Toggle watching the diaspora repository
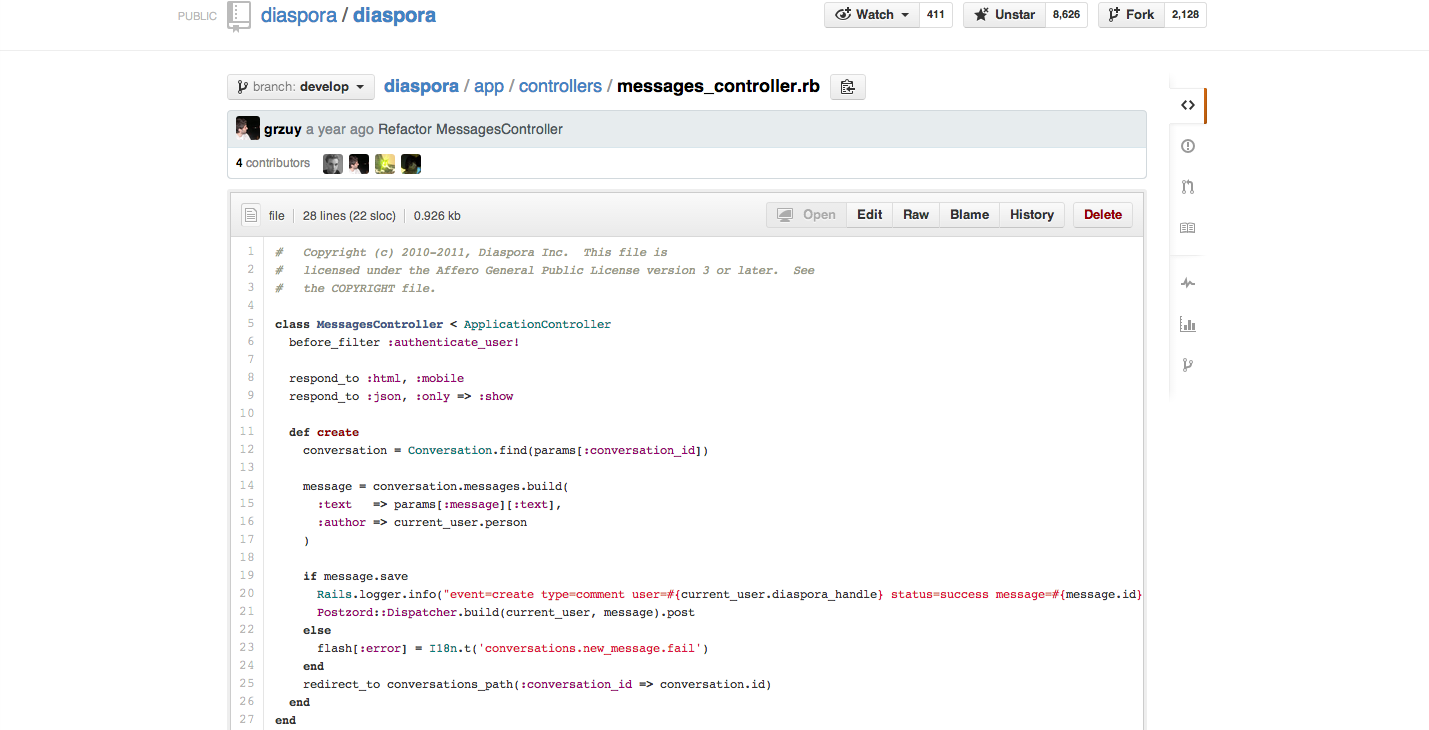 click(x=866, y=14)
